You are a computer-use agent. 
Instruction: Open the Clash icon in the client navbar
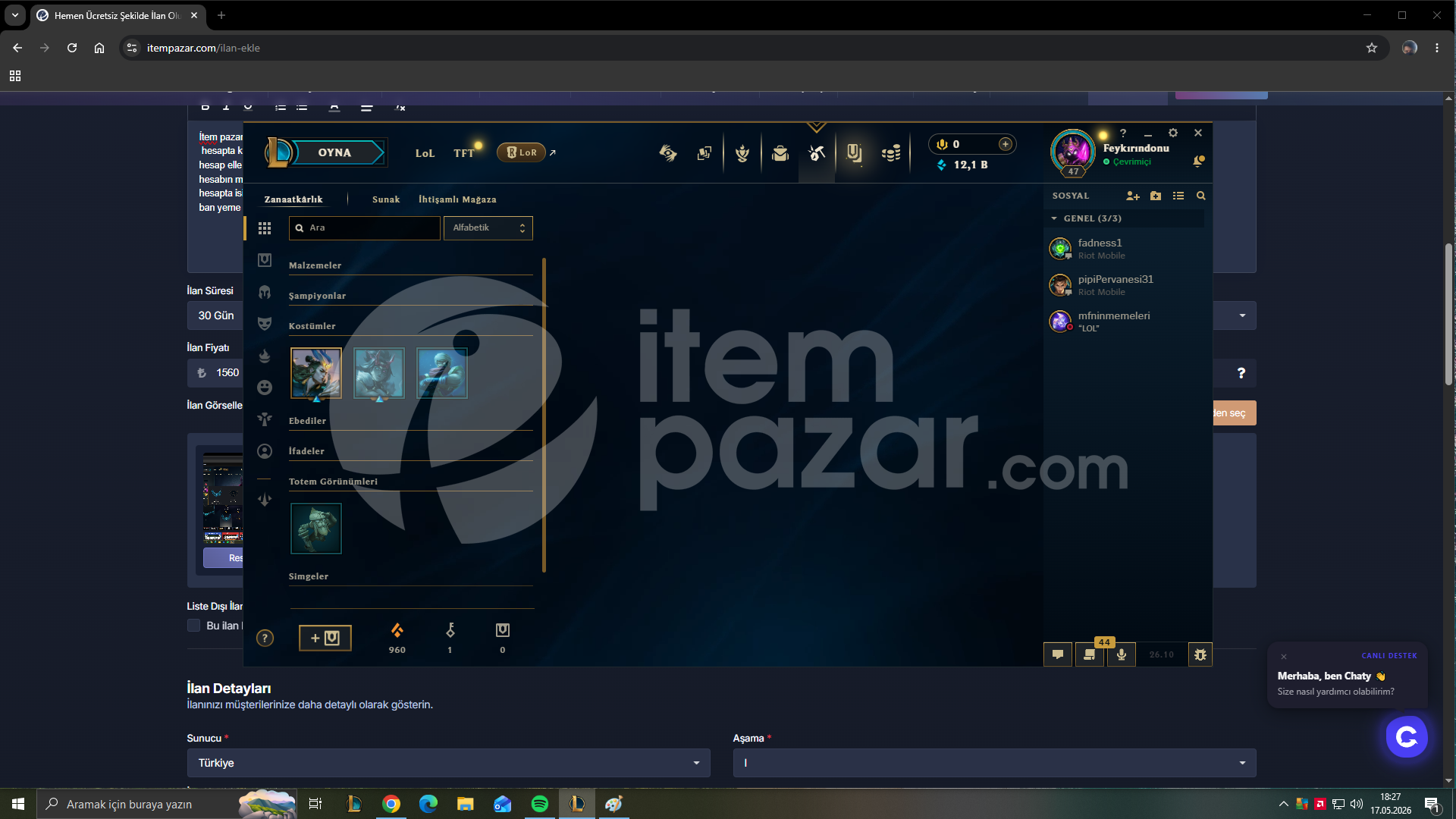tap(668, 153)
